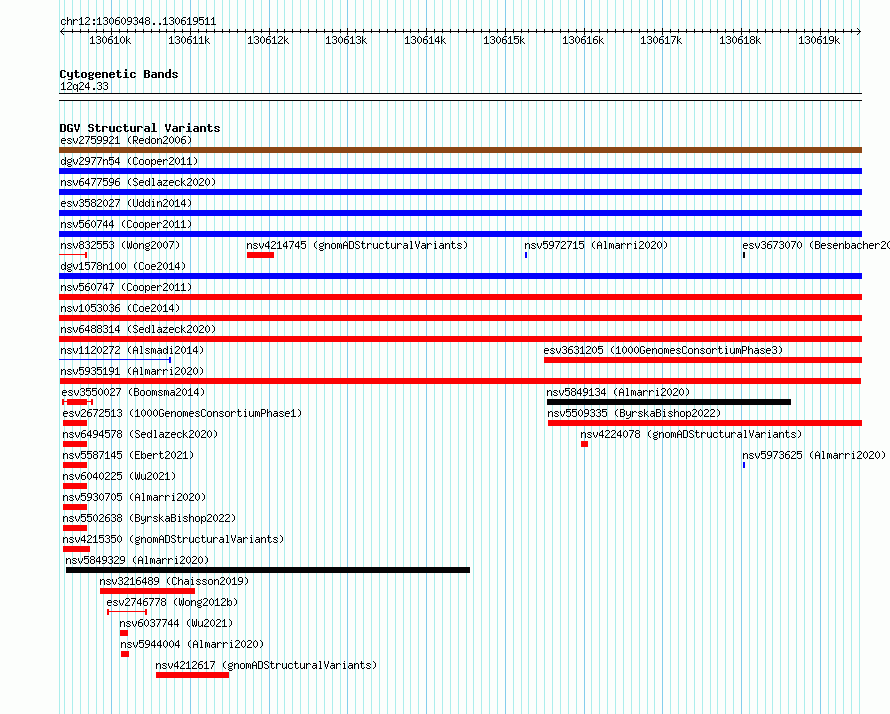Click nsv832553 (Wong2007) label
This screenshot has height=714, width=890.
point(120,245)
